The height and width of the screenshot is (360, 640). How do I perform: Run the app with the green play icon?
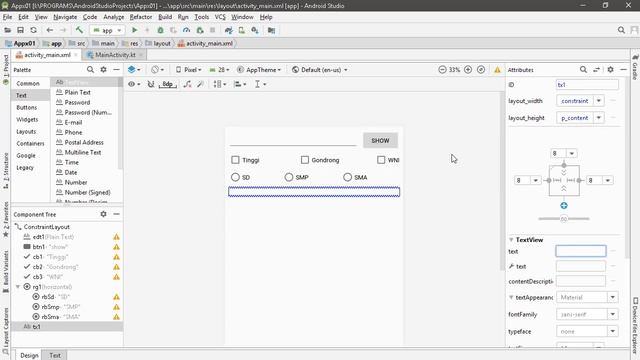[134, 30]
